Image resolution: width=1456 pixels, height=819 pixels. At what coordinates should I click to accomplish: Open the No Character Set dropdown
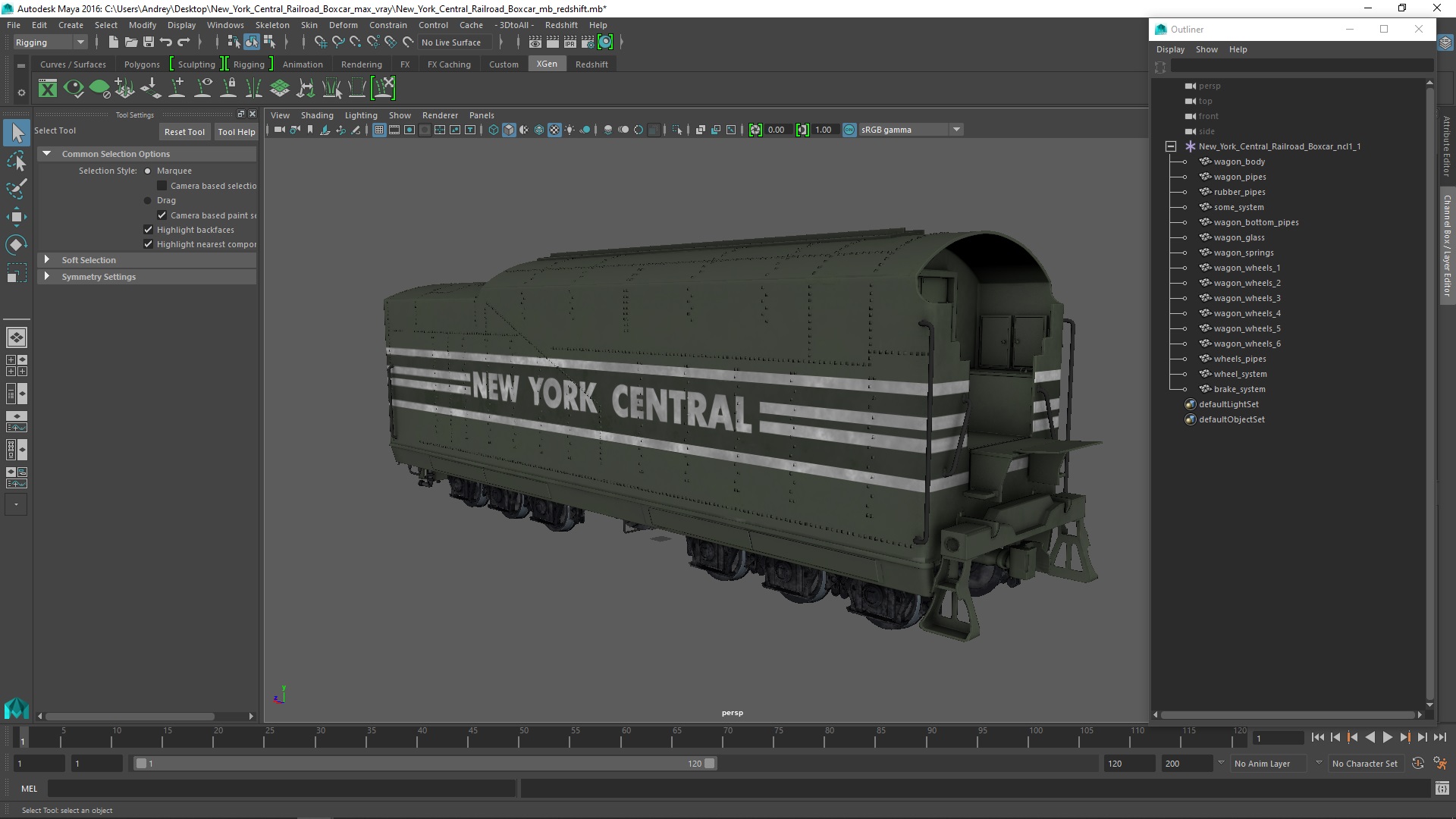1367,764
